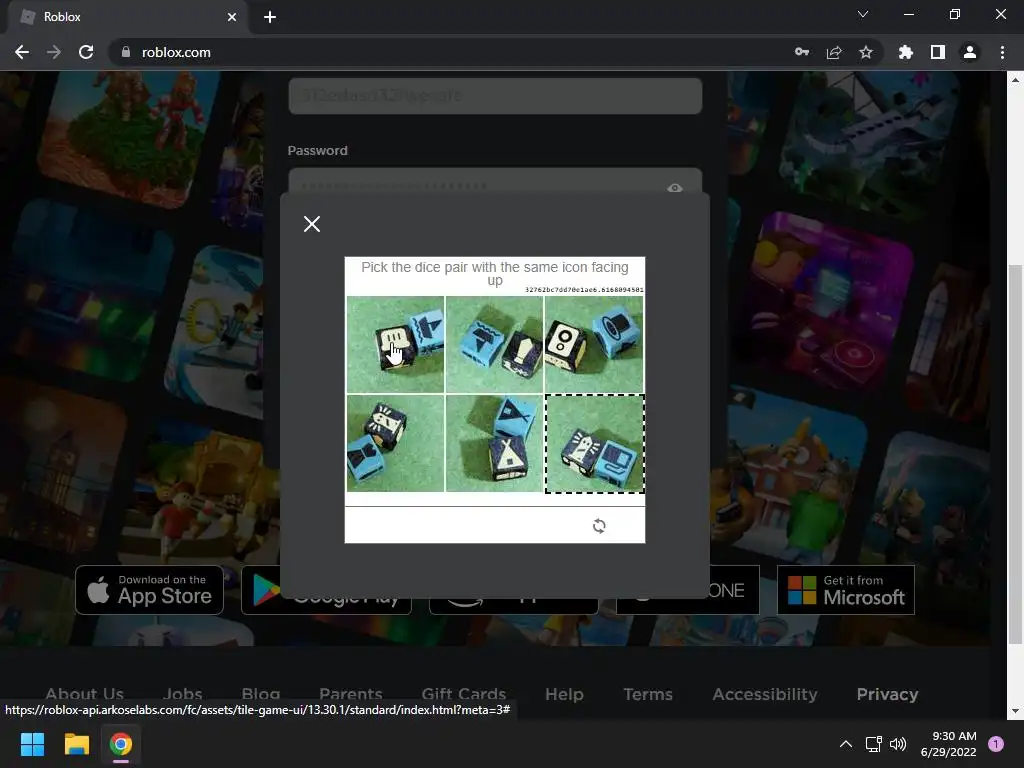Screen dimensions: 1024x768
Task: View site security lock info
Action: [126, 52]
